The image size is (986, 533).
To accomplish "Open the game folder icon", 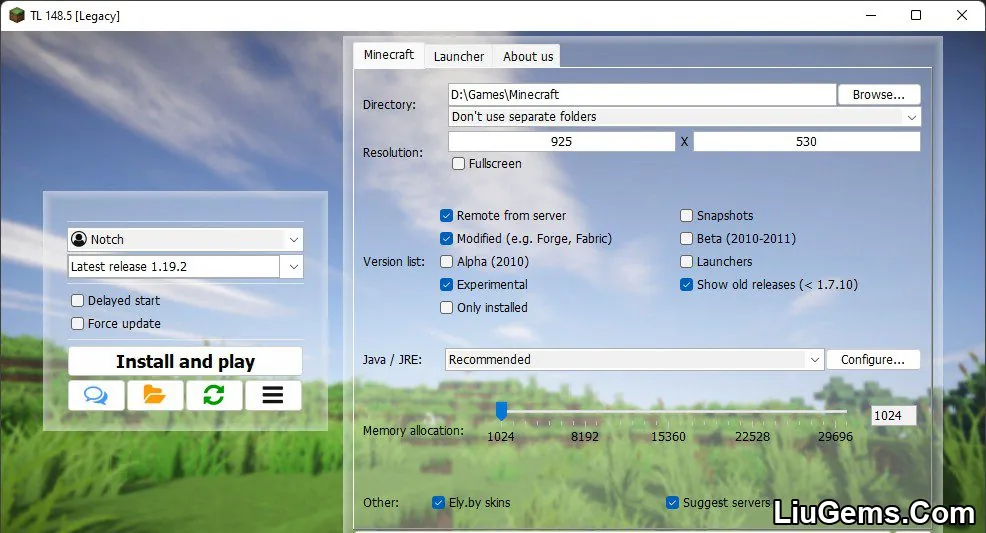I will 155,395.
